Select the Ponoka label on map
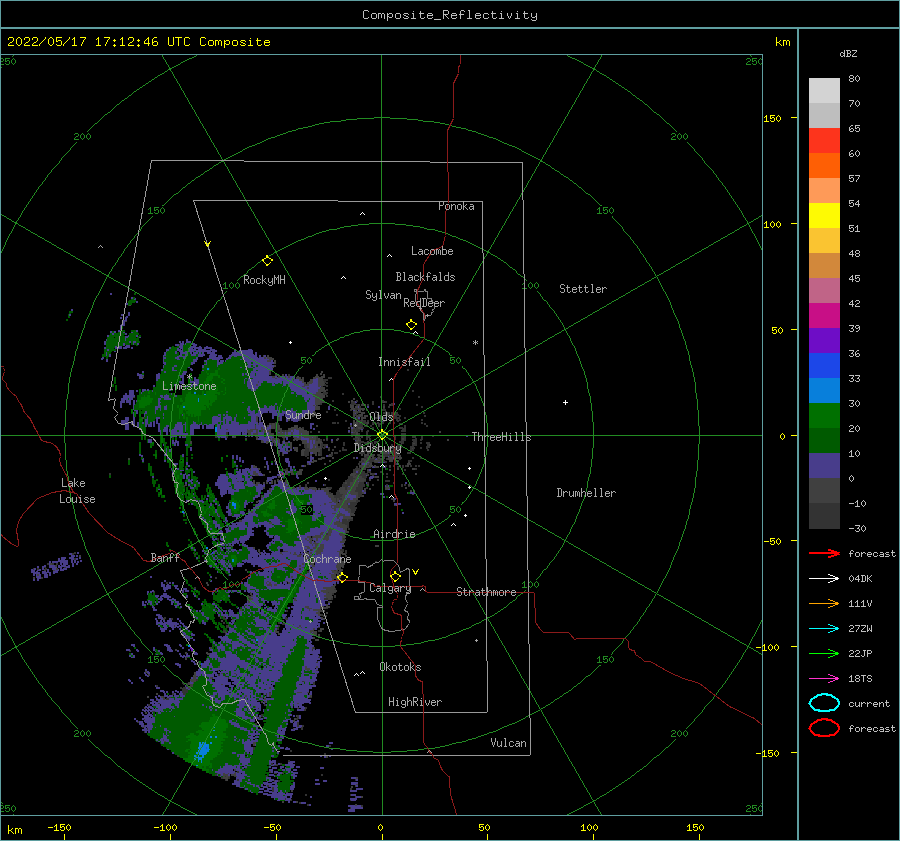Screen dimensions: 900x841 456,206
